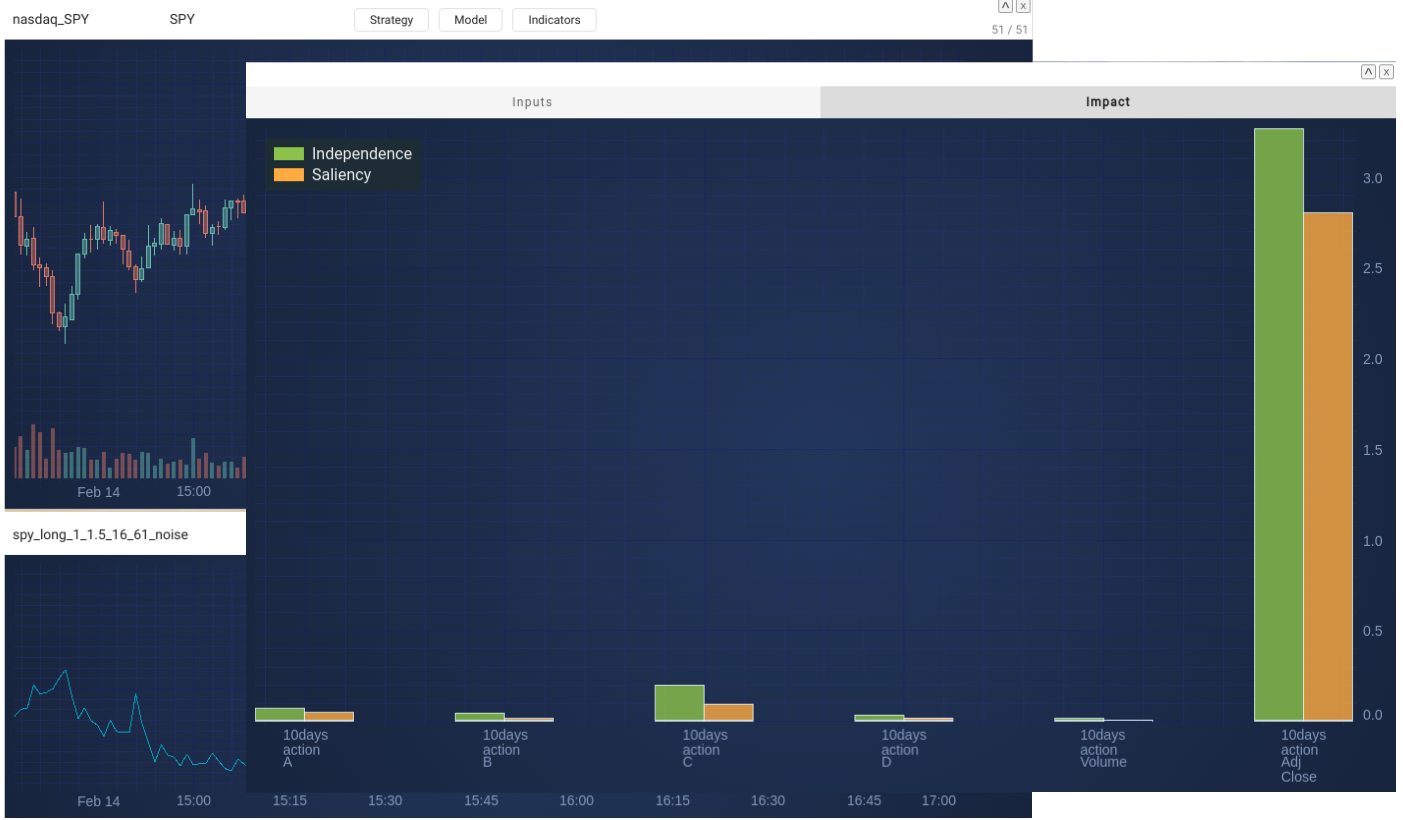Click the green Independence legend swatch

(288, 154)
